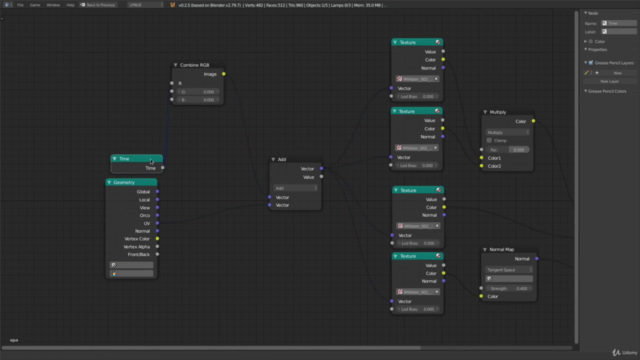Image resolution: width=640 pixels, height=360 pixels.
Task: Click the Global output socket on Geometry node
Action: pyautogui.click(x=157, y=191)
